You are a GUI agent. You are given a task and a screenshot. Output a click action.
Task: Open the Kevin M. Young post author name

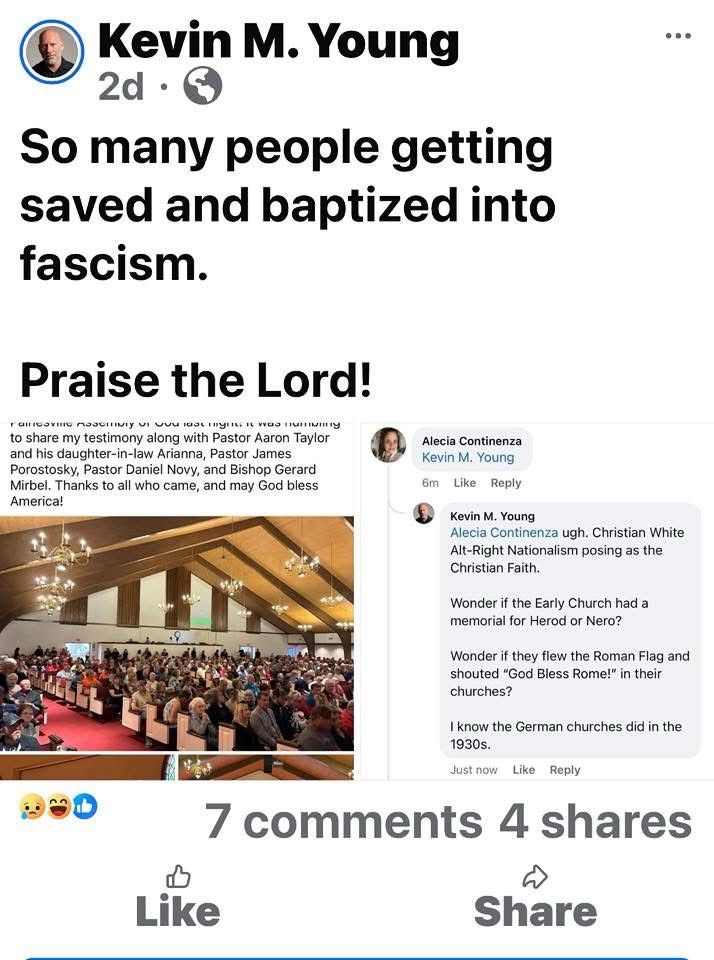(x=278, y=42)
